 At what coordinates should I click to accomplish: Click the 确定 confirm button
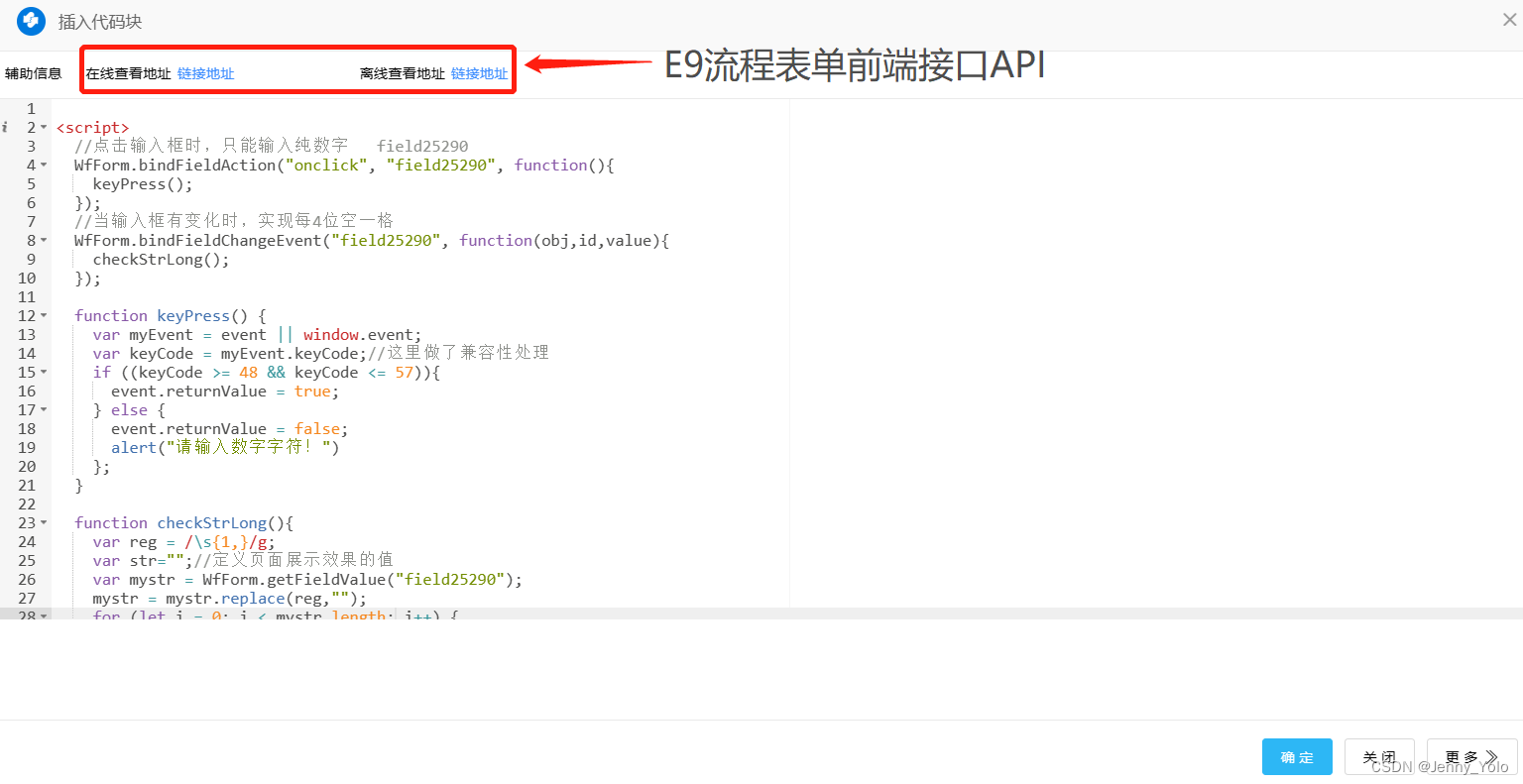tap(1297, 756)
